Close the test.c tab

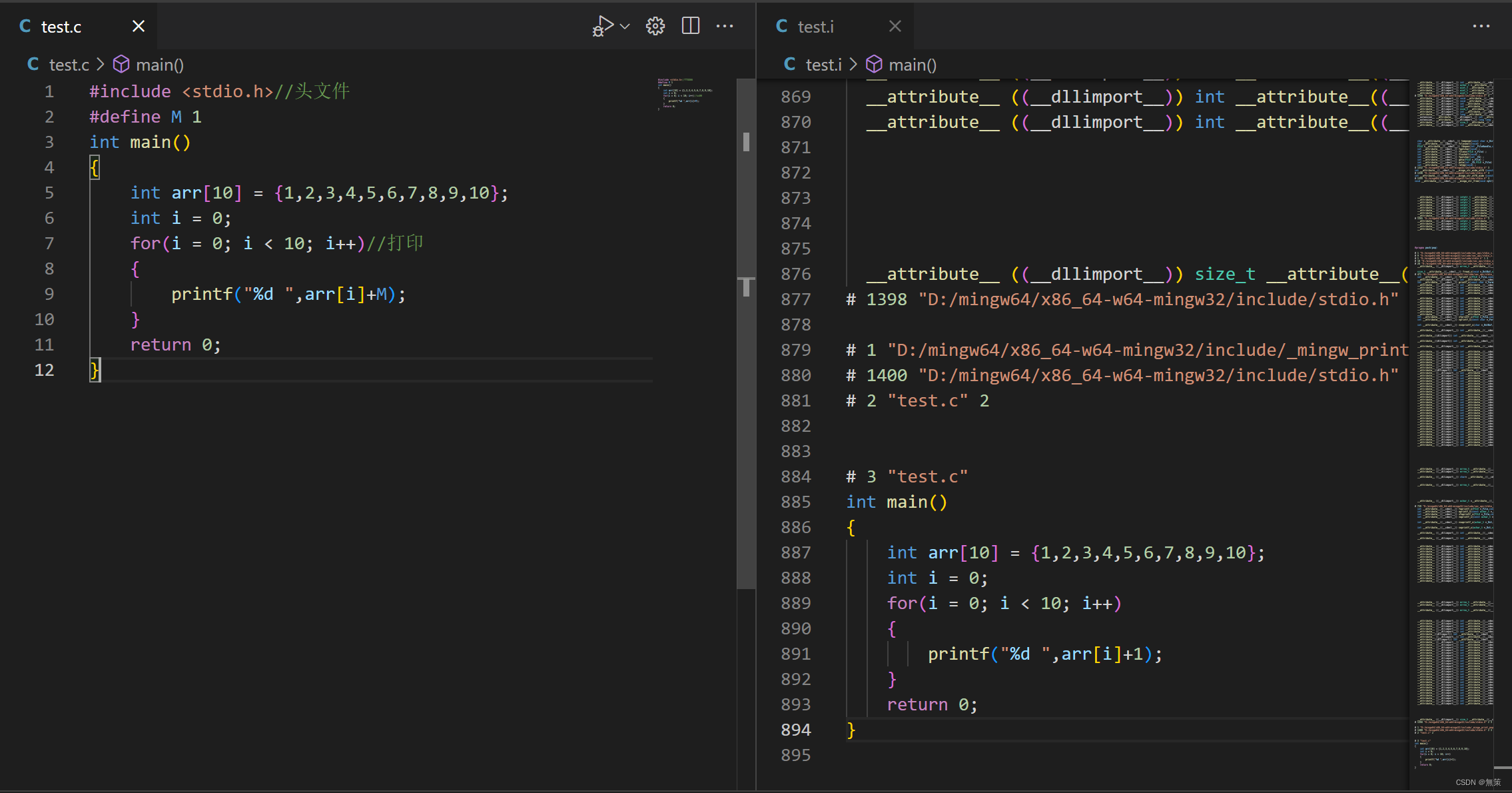[139, 27]
